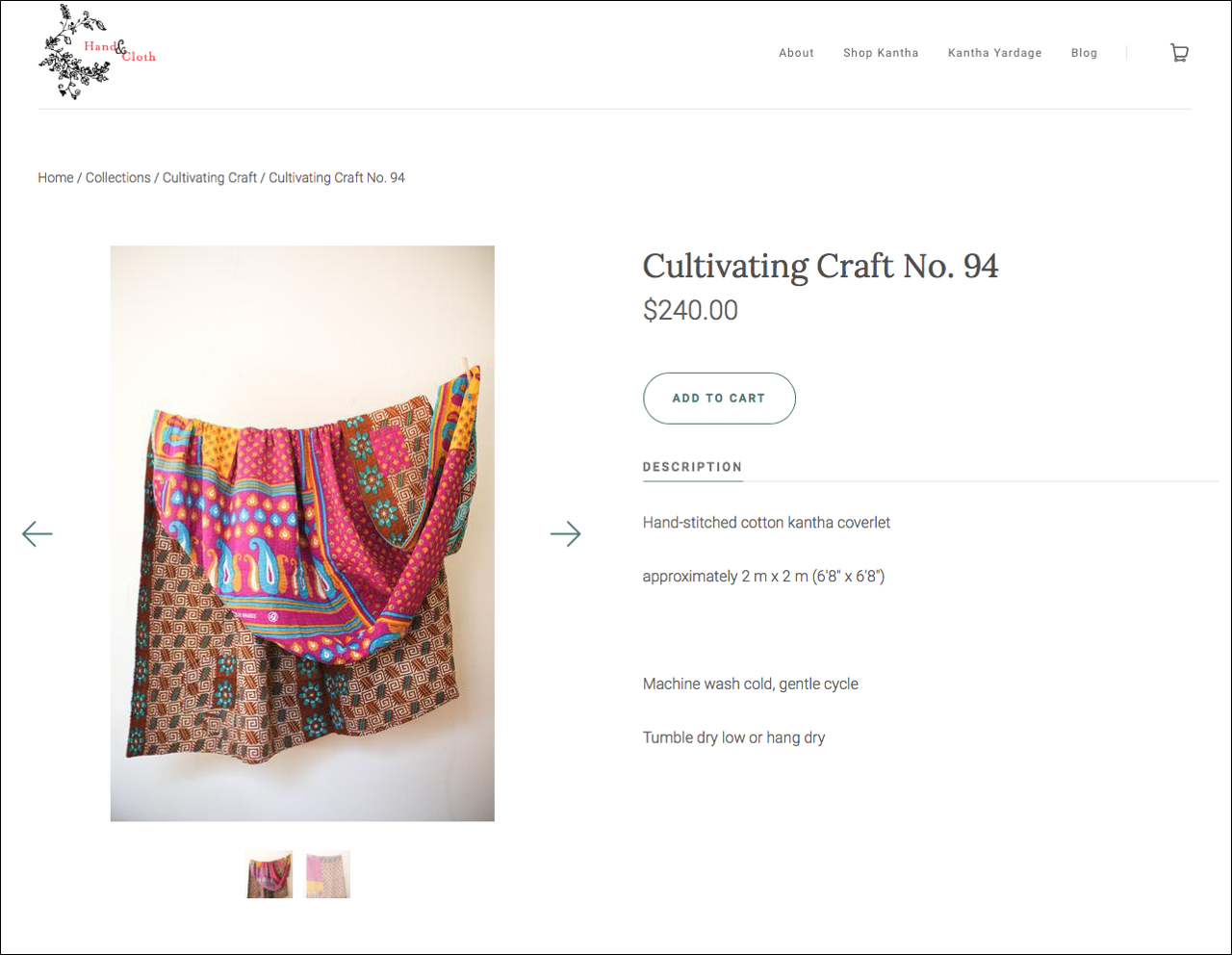Select the first product thumbnail
The height and width of the screenshot is (955, 1232).
point(269,874)
